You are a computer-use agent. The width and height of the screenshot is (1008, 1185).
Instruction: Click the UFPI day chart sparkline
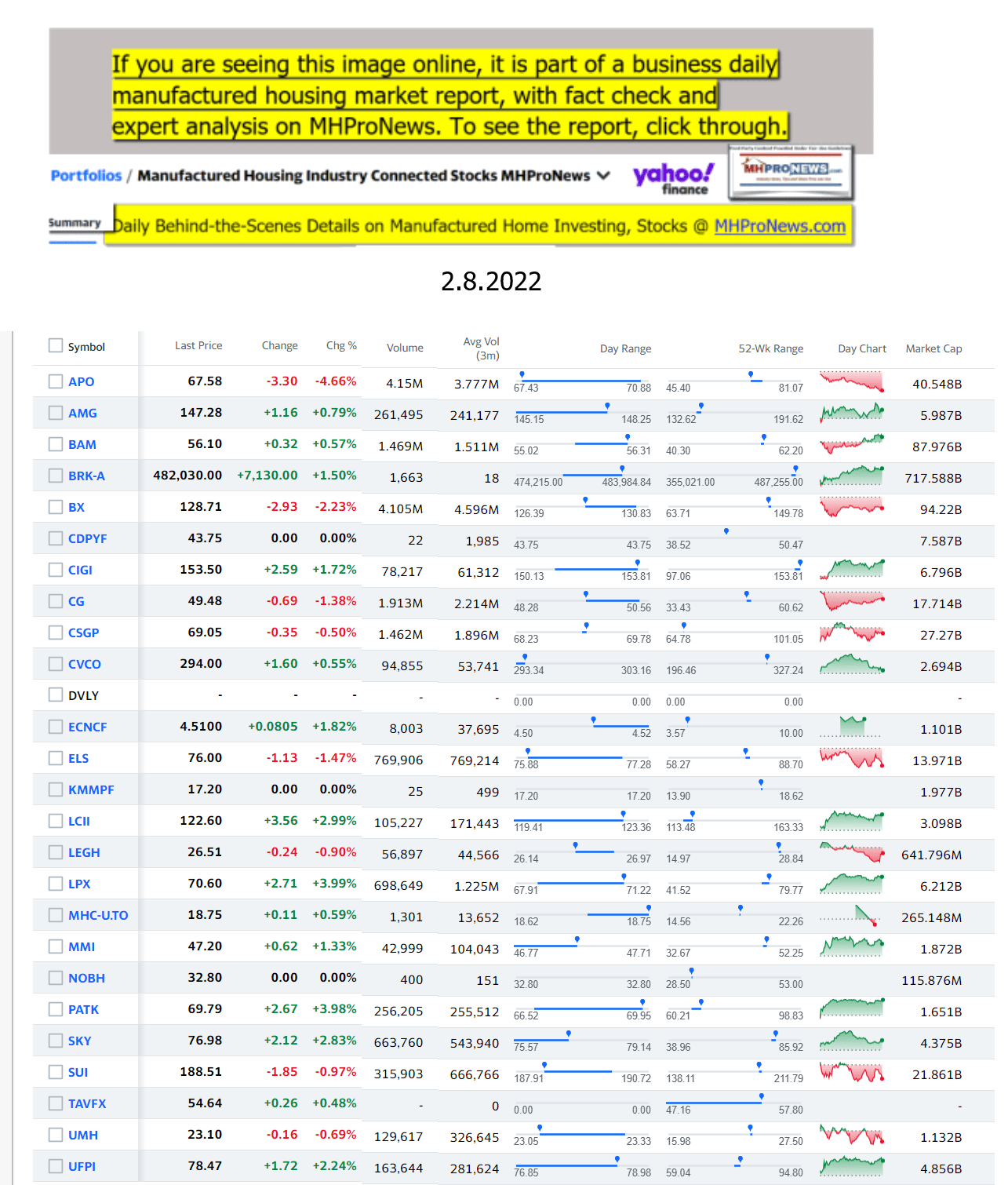852,1166
